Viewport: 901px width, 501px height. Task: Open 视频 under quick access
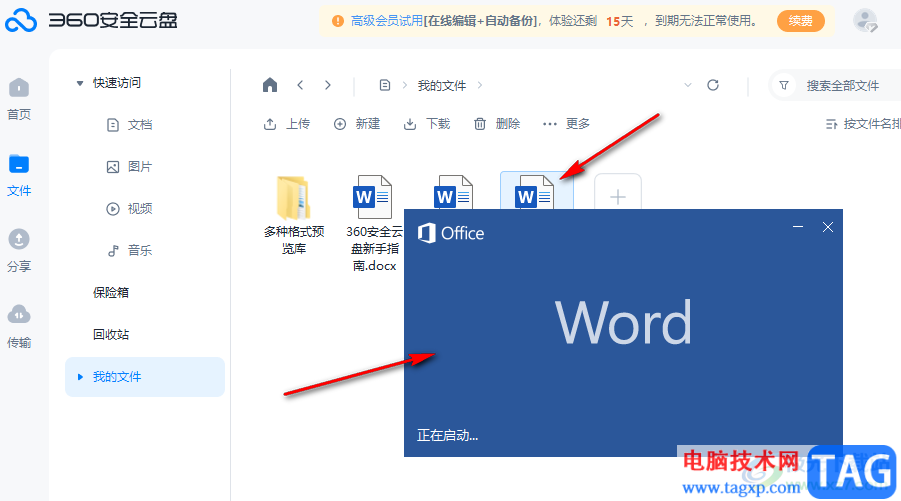point(130,209)
